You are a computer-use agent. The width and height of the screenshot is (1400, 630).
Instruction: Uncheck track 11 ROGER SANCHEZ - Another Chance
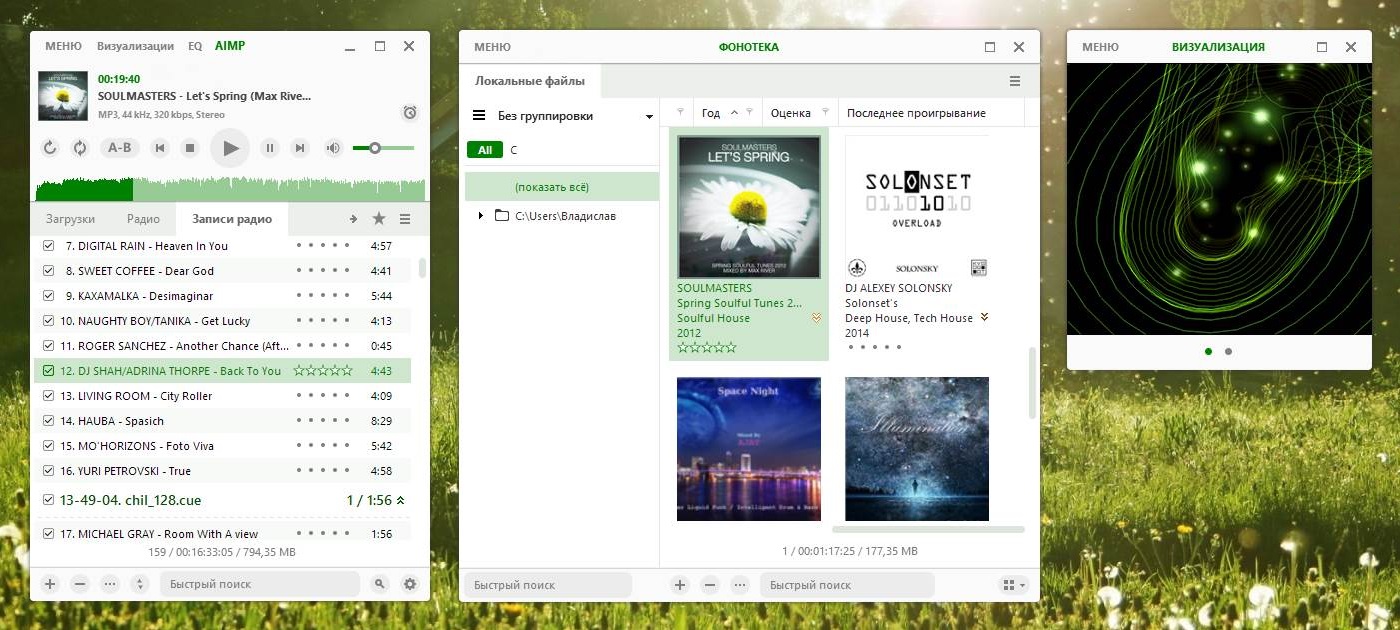[x=49, y=345]
